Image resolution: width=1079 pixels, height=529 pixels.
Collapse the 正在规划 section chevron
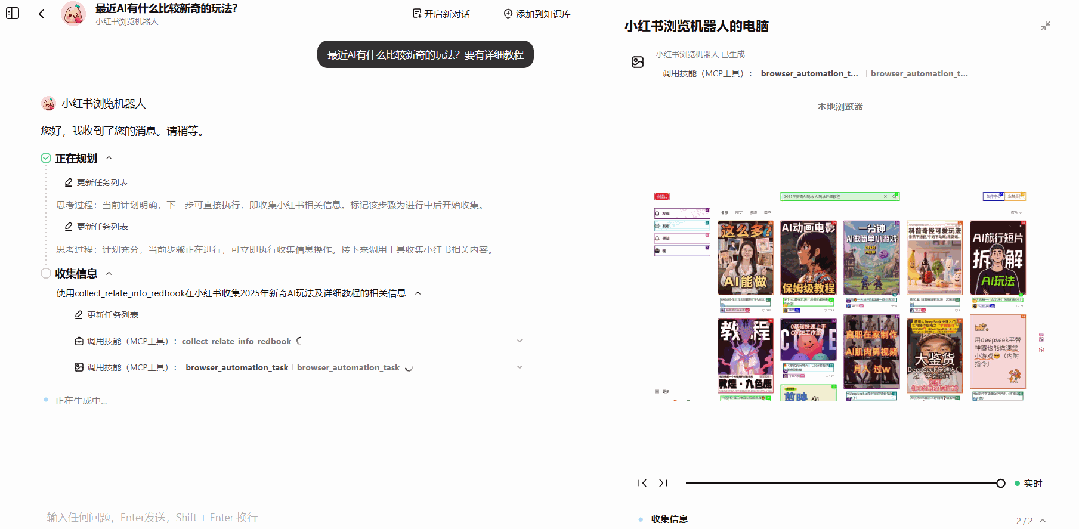(x=109, y=158)
